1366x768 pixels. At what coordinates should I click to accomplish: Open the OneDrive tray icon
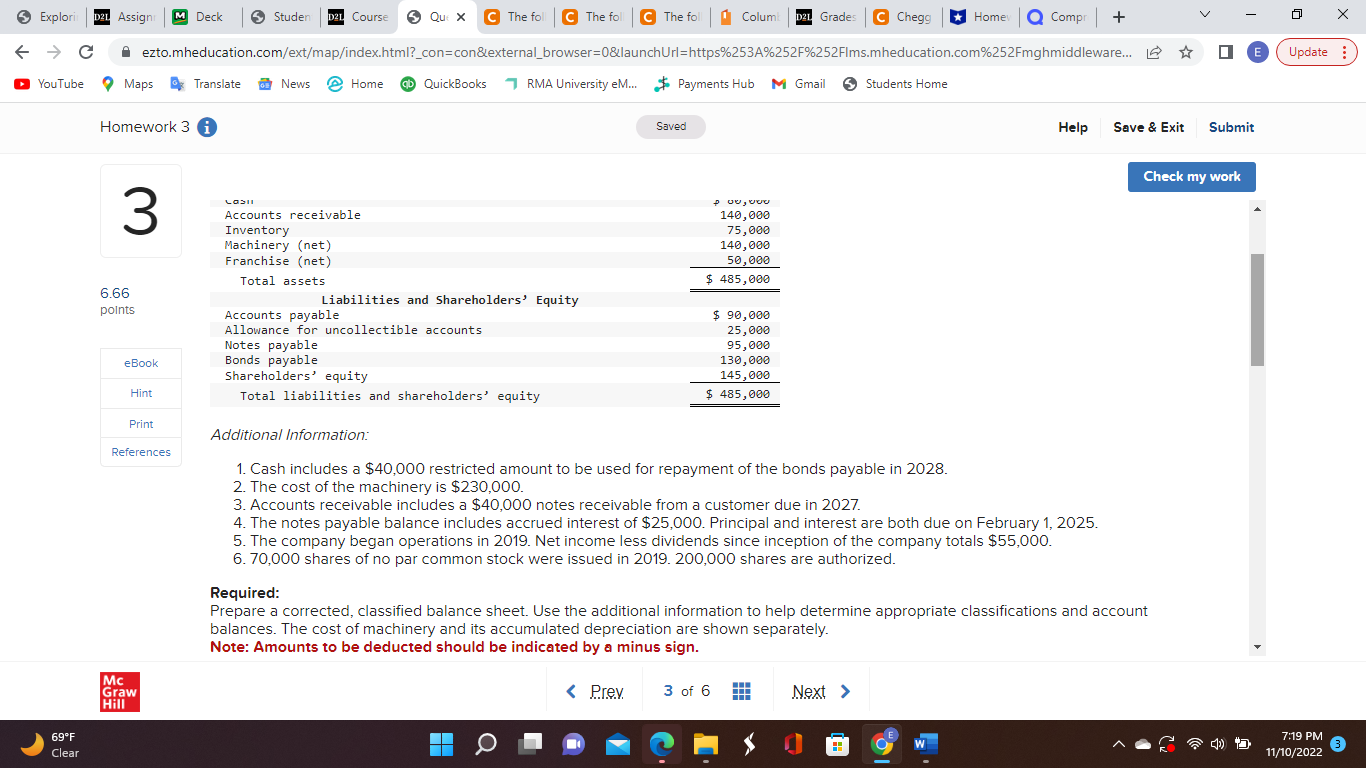1144,745
